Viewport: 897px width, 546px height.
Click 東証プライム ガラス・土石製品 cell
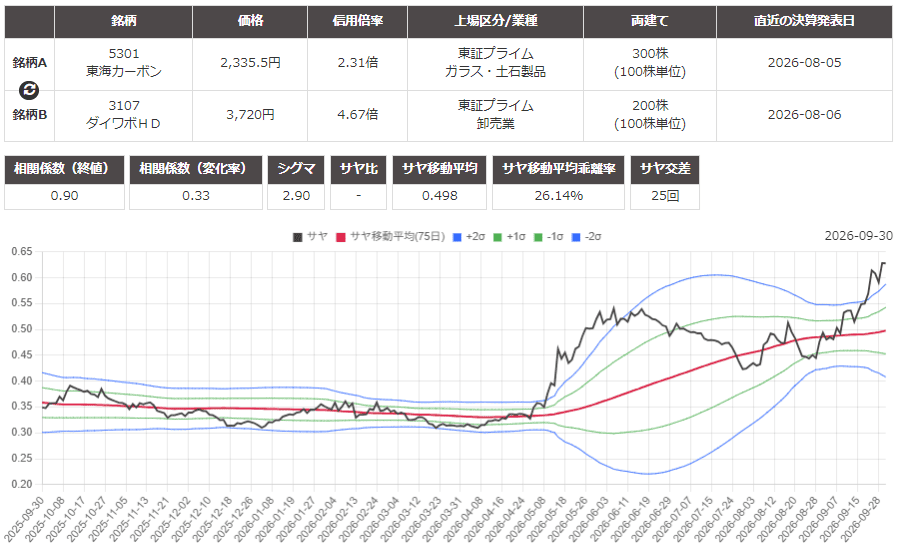(495, 63)
